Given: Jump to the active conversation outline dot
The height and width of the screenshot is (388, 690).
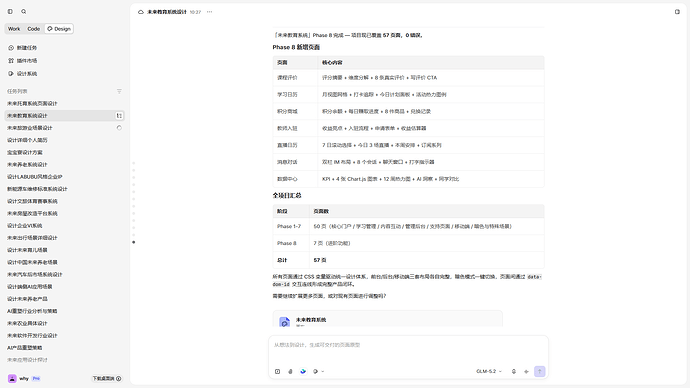Looking at the screenshot, I should tap(134, 242).
